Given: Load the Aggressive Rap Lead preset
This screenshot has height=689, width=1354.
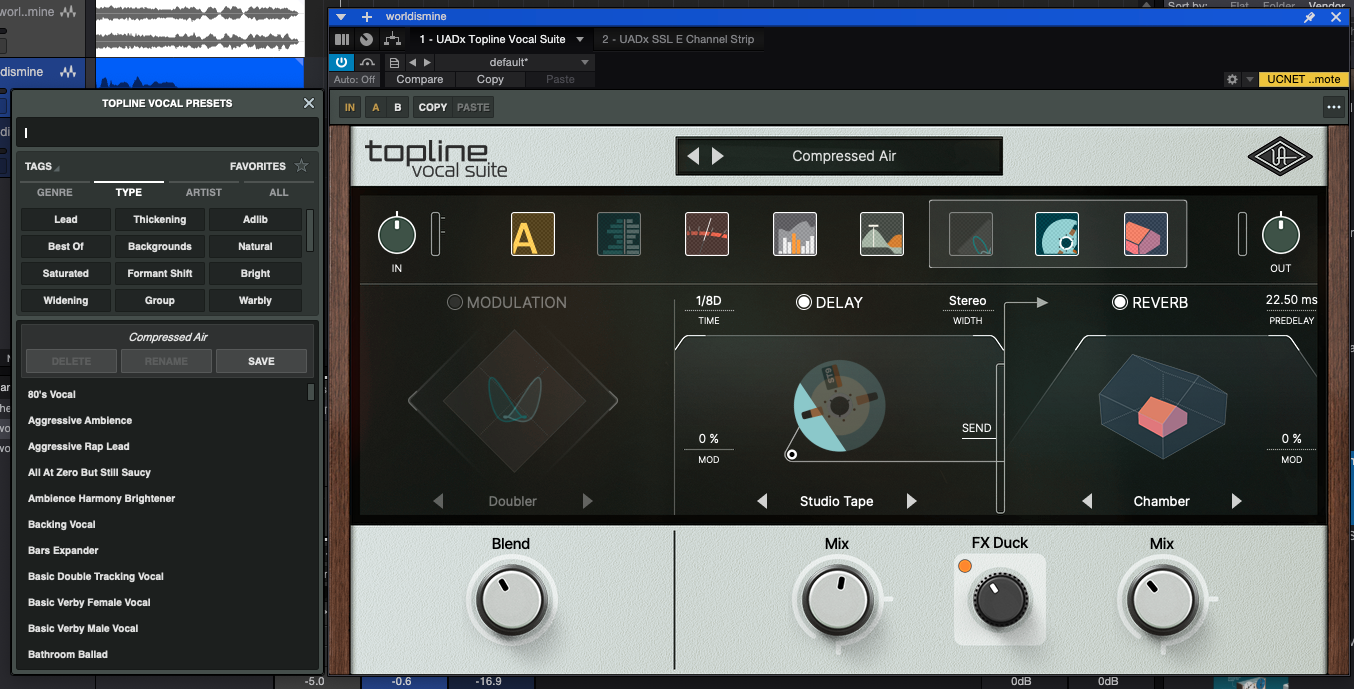Looking at the screenshot, I should pyautogui.click(x=79, y=446).
